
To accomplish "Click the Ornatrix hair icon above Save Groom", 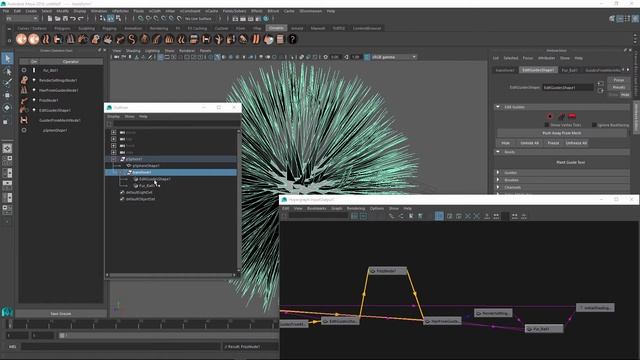I will pyautogui.click(x=7, y=312).
